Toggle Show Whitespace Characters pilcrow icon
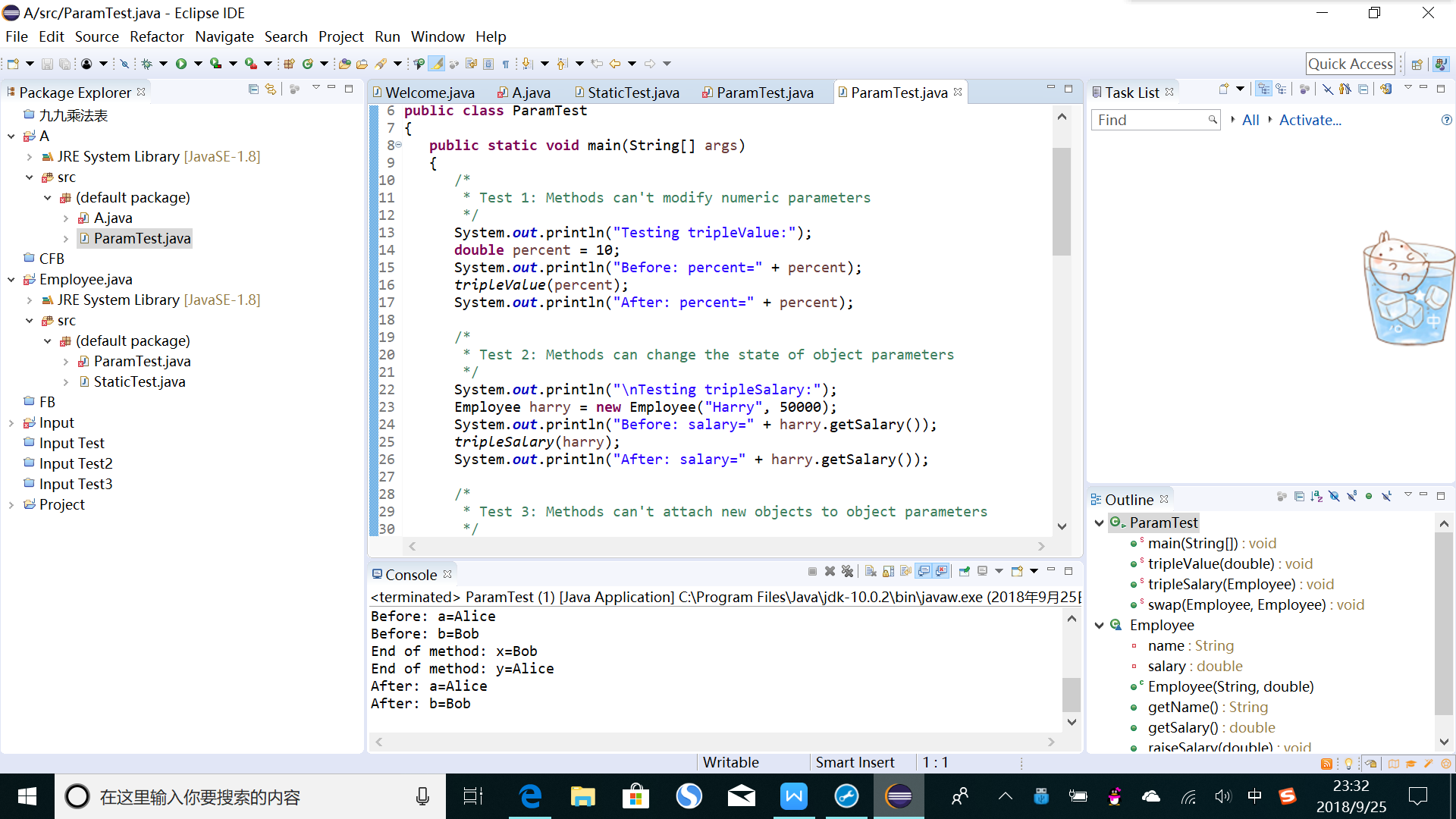Image resolution: width=1456 pixels, height=819 pixels. [505, 64]
